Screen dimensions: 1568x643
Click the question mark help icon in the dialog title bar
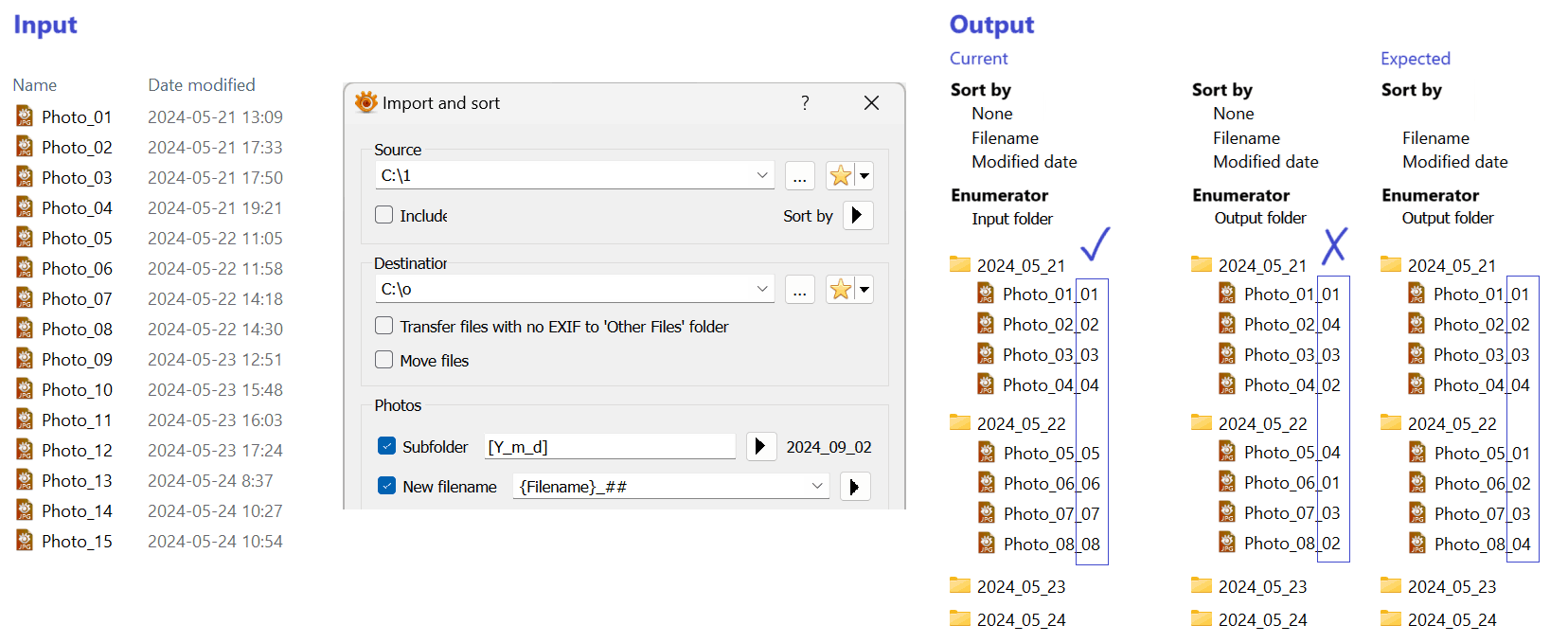805,102
